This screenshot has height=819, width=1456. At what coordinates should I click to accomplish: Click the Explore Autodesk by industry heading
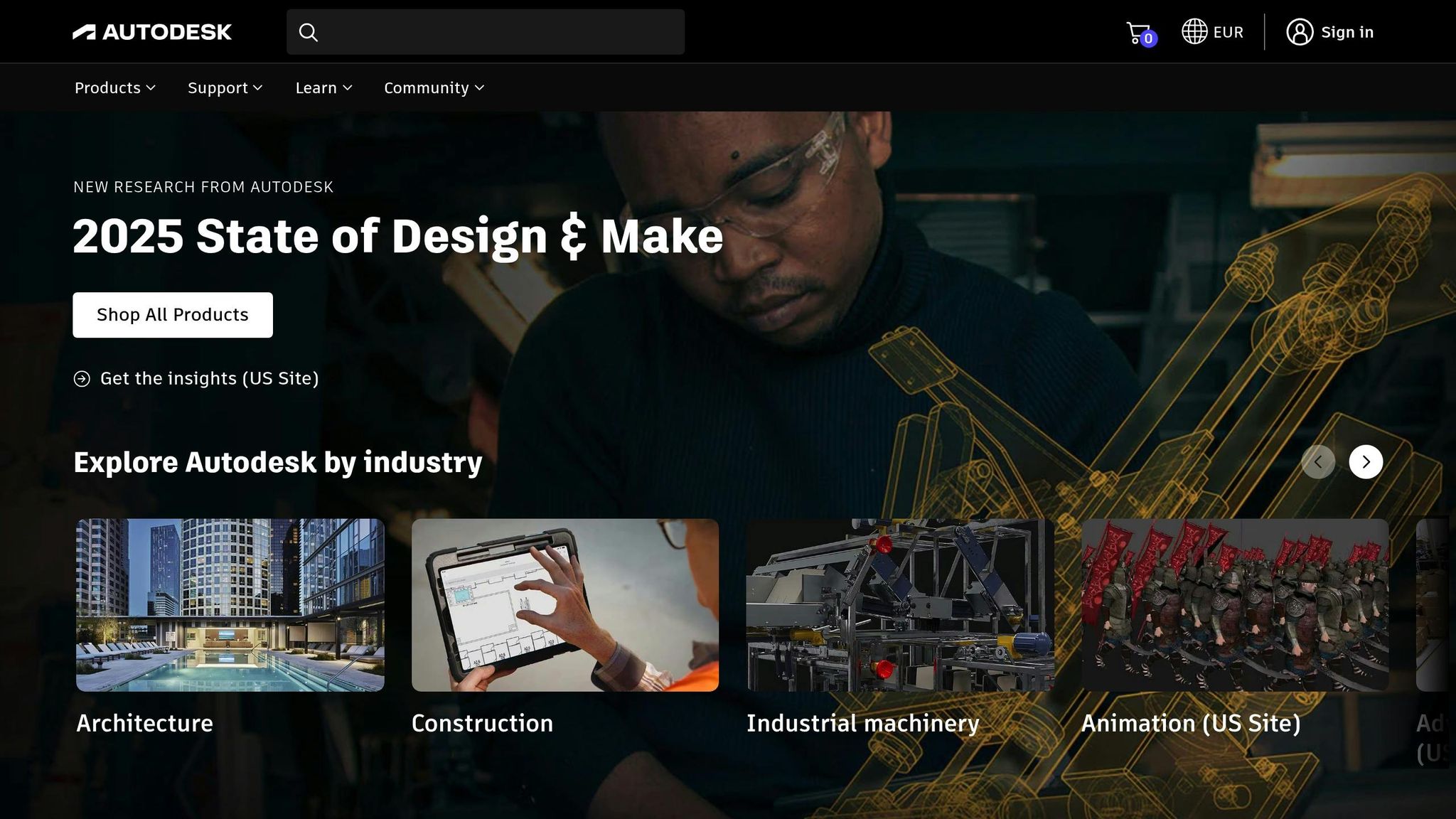(x=278, y=462)
